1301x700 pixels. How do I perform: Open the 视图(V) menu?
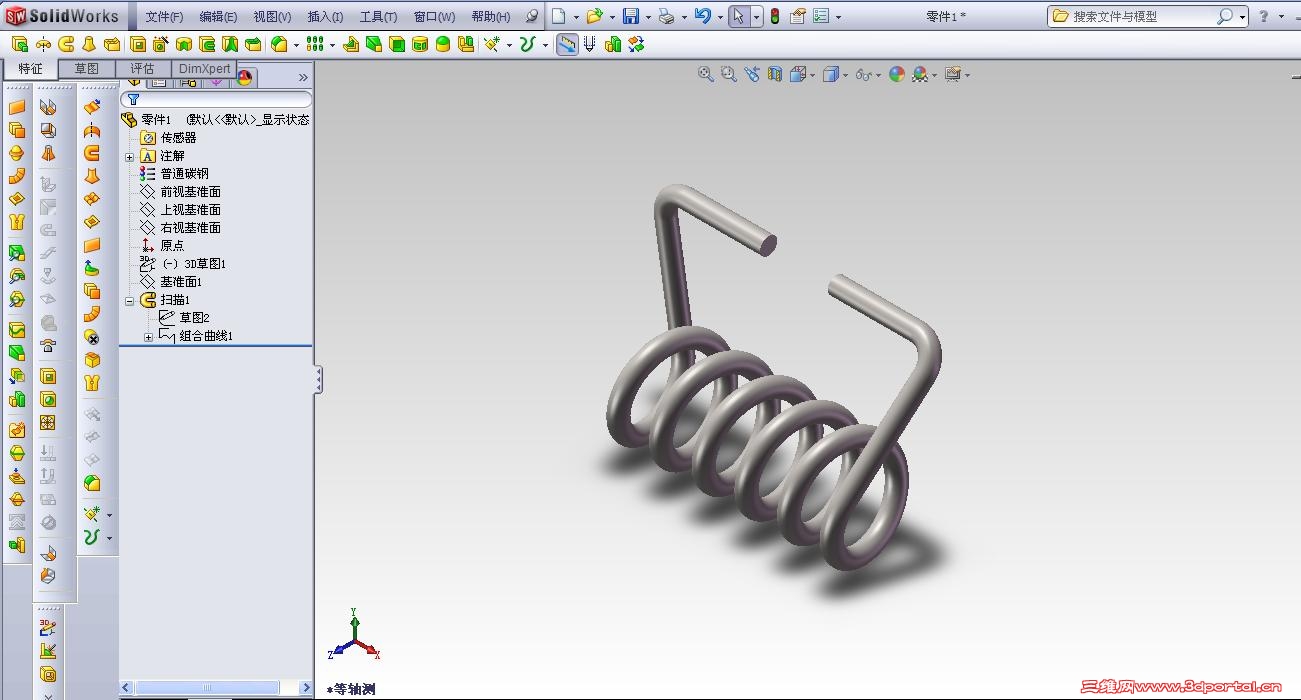pyautogui.click(x=272, y=17)
